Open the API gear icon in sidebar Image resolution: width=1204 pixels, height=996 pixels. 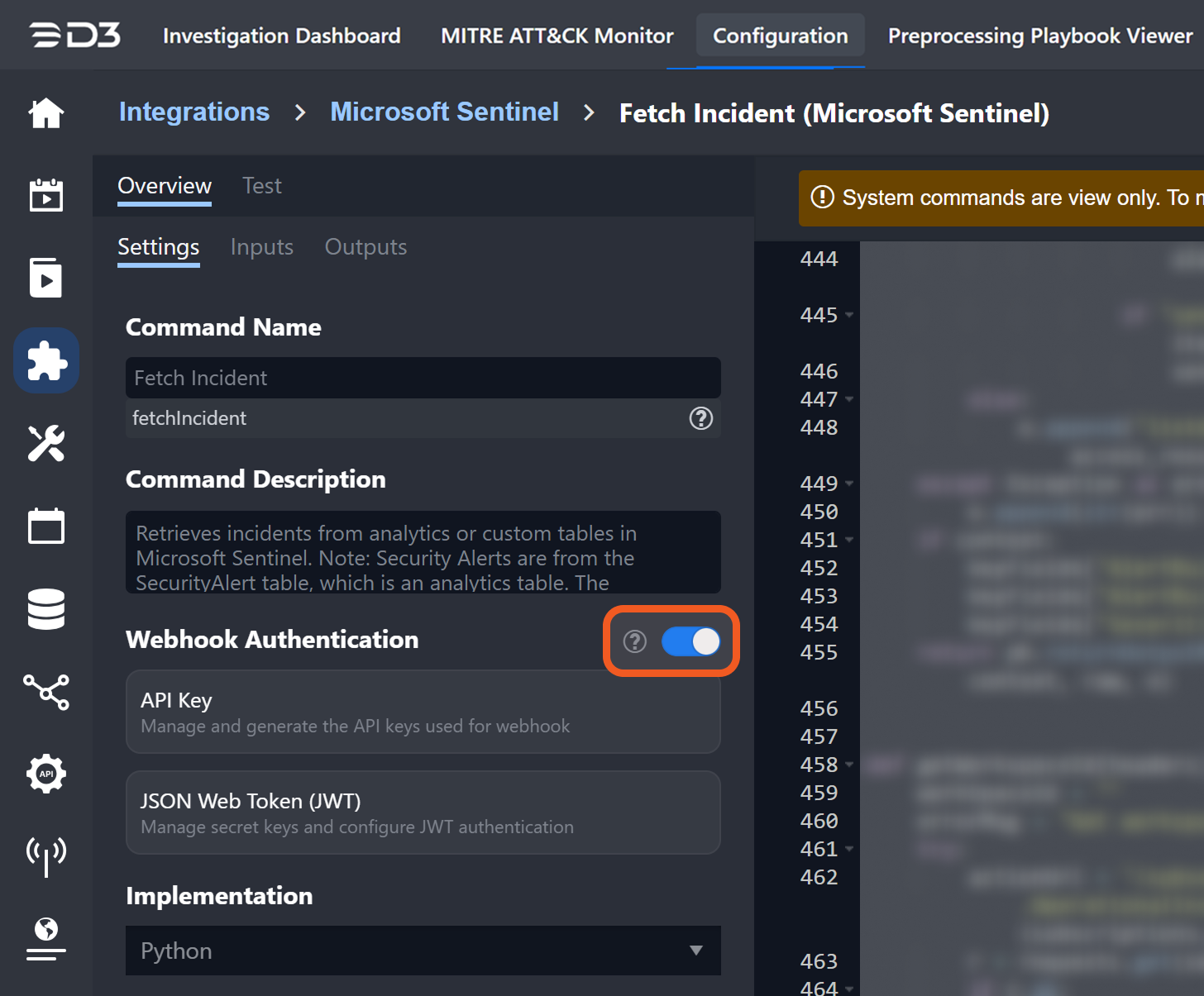click(x=46, y=774)
